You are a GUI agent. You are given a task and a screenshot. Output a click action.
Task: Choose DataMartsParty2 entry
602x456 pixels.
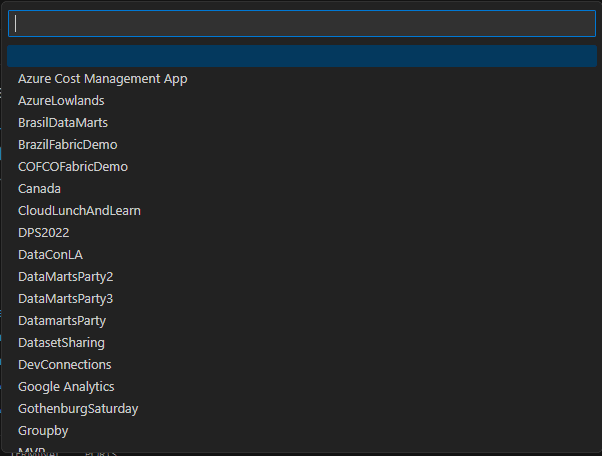click(302, 276)
